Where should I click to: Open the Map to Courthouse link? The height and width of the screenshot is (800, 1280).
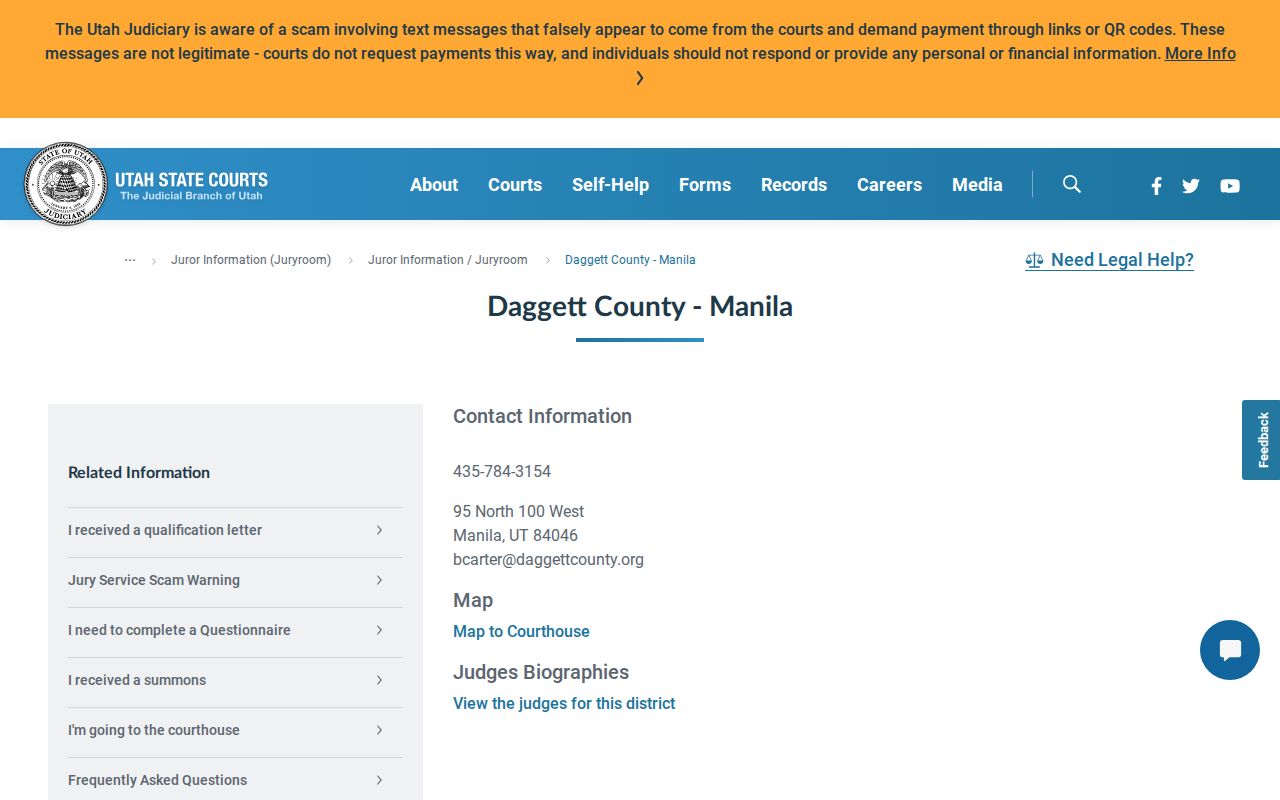click(521, 631)
